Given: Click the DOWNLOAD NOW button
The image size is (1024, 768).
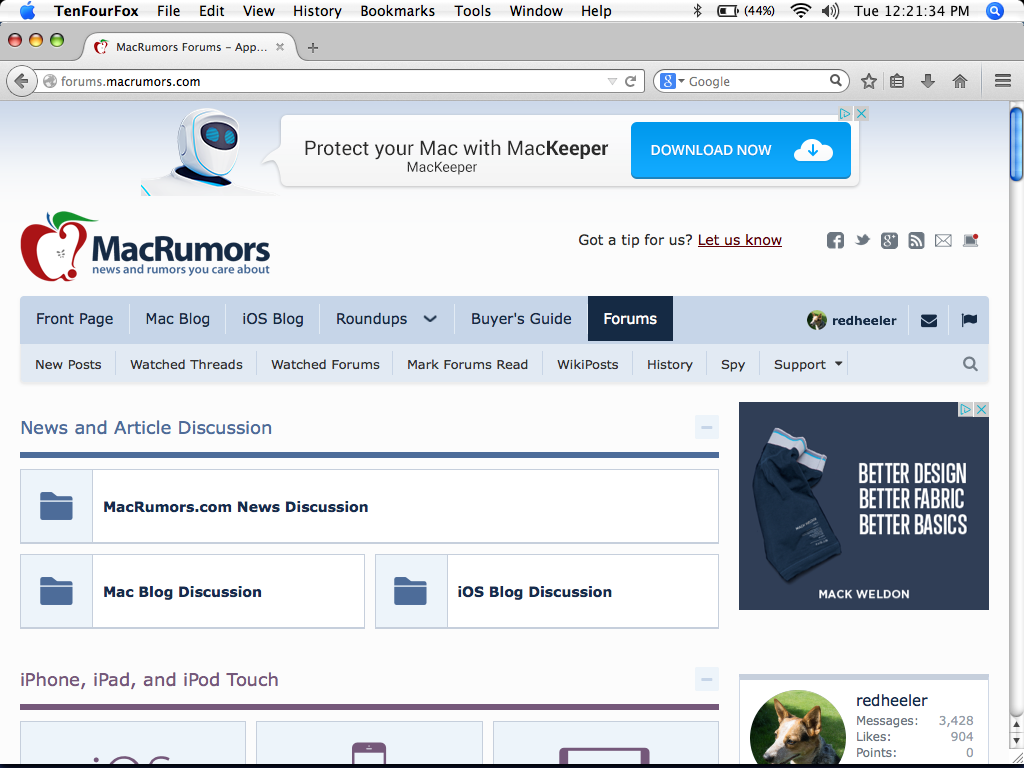Looking at the screenshot, I should (x=741, y=150).
